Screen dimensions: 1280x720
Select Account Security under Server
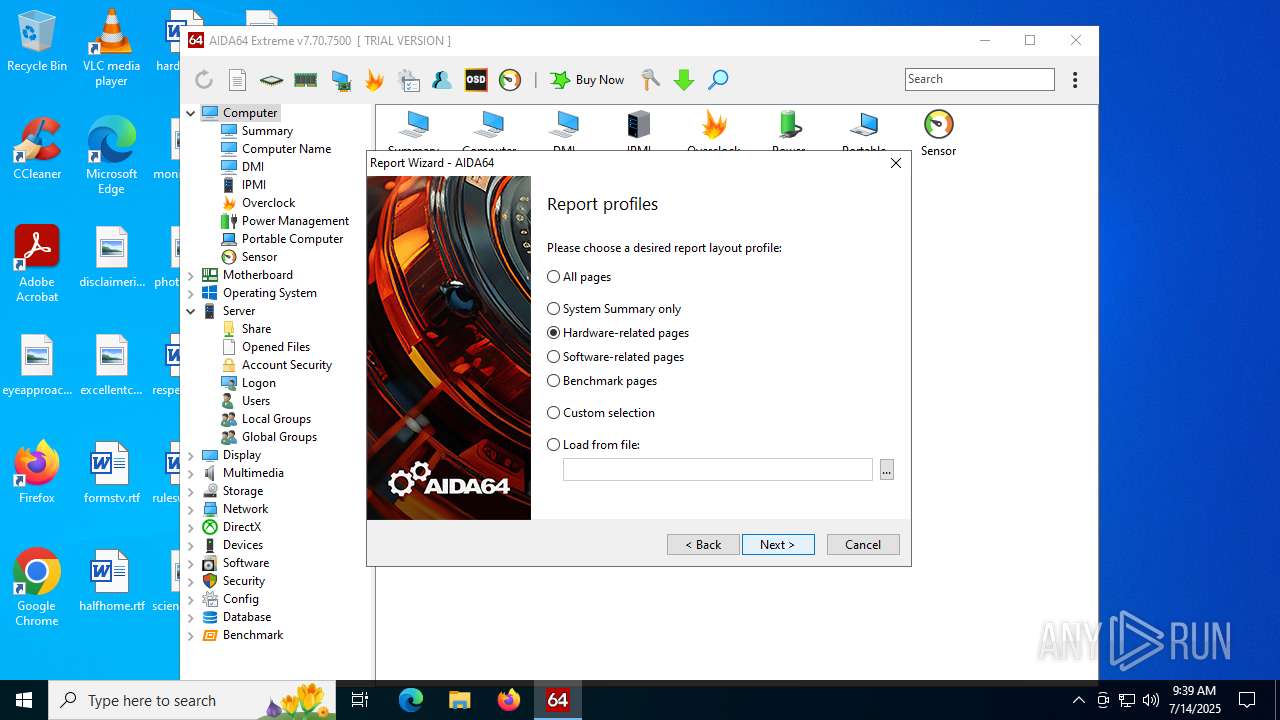point(287,365)
